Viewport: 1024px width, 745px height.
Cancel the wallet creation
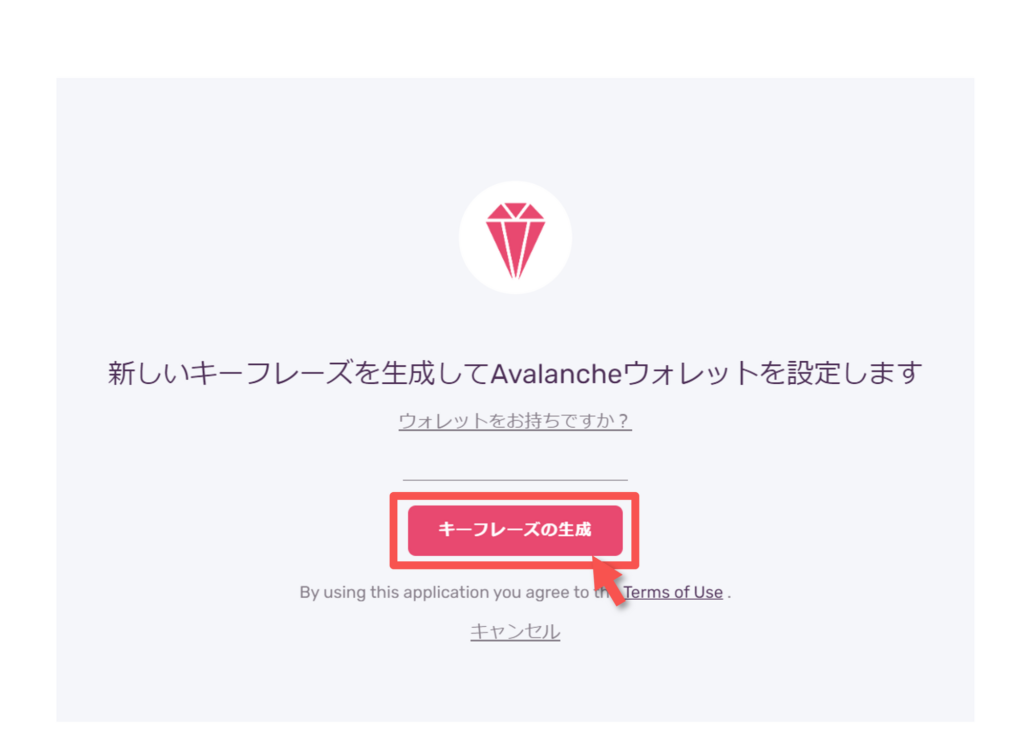click(515, 631)
